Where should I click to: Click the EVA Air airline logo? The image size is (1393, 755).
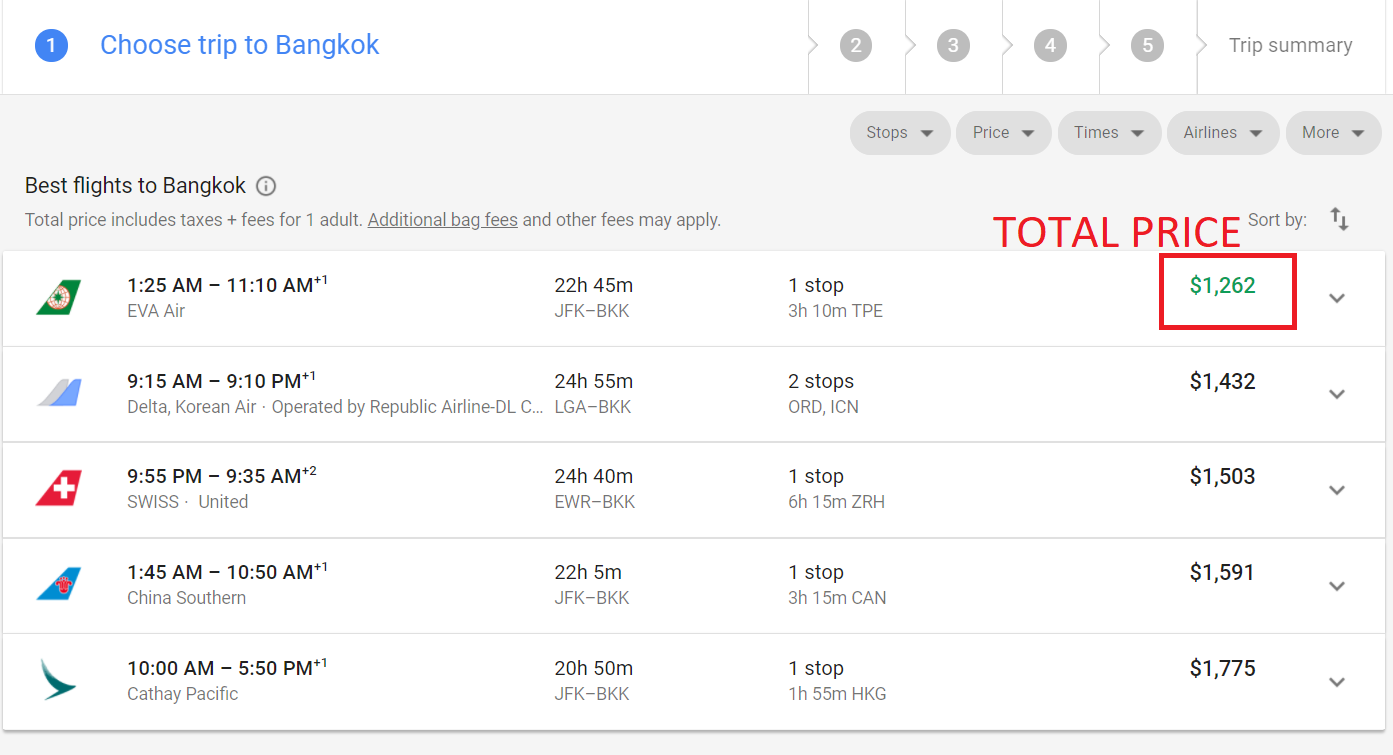point(58,298)
